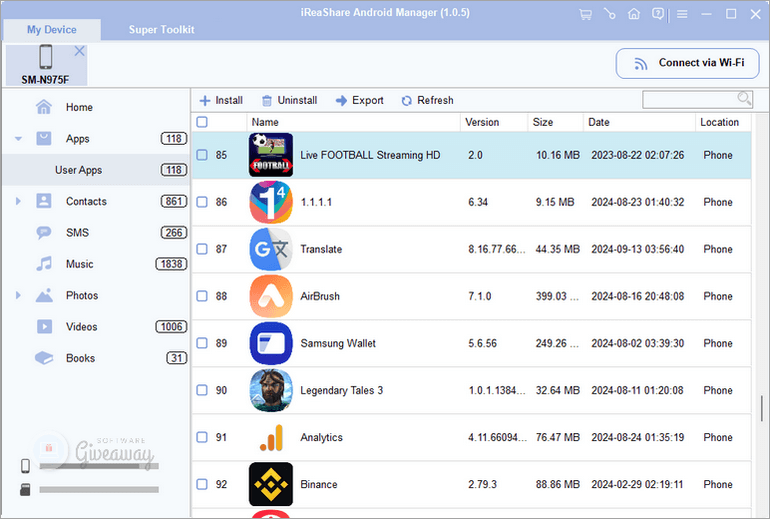This screenshot has width=770, height=519.
Task: Click the Music note sidebar icon
Action: pos(44,264)
